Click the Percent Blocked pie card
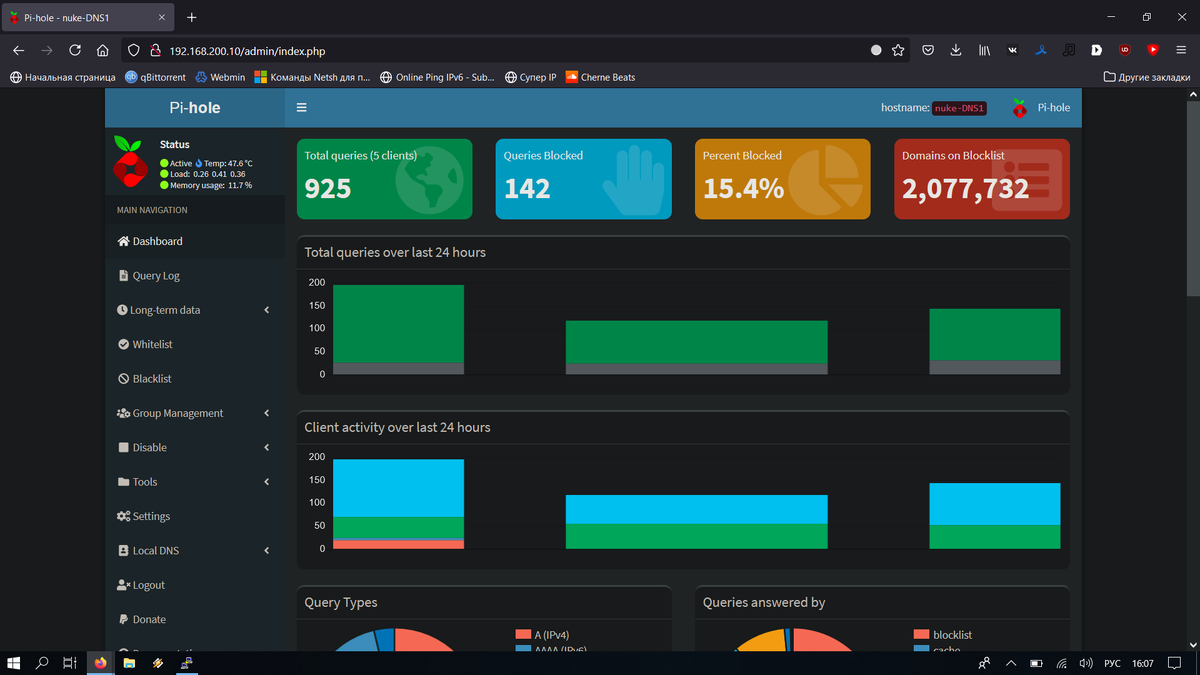The width and height of the screenshot is (1200, 675). pos(782,178)
